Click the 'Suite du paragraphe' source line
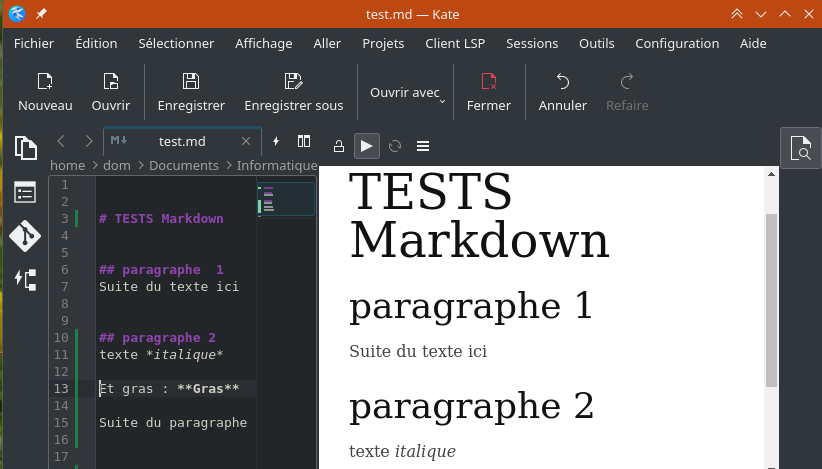This screenshot has height=469, width=822. (173, 422)
